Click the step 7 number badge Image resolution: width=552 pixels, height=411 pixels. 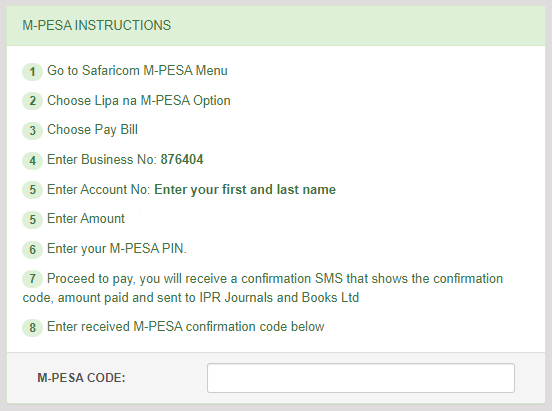click(32, 279)
